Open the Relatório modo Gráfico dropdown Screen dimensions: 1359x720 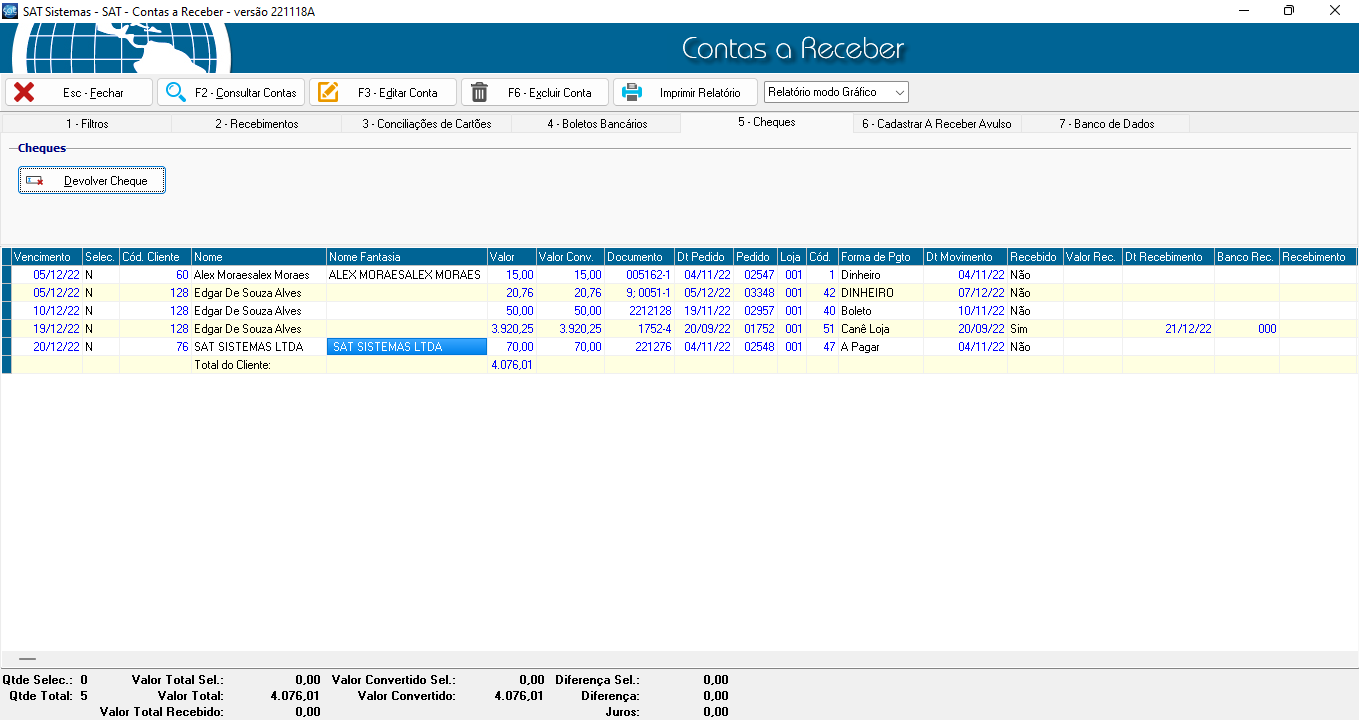(x=836, y=92)
